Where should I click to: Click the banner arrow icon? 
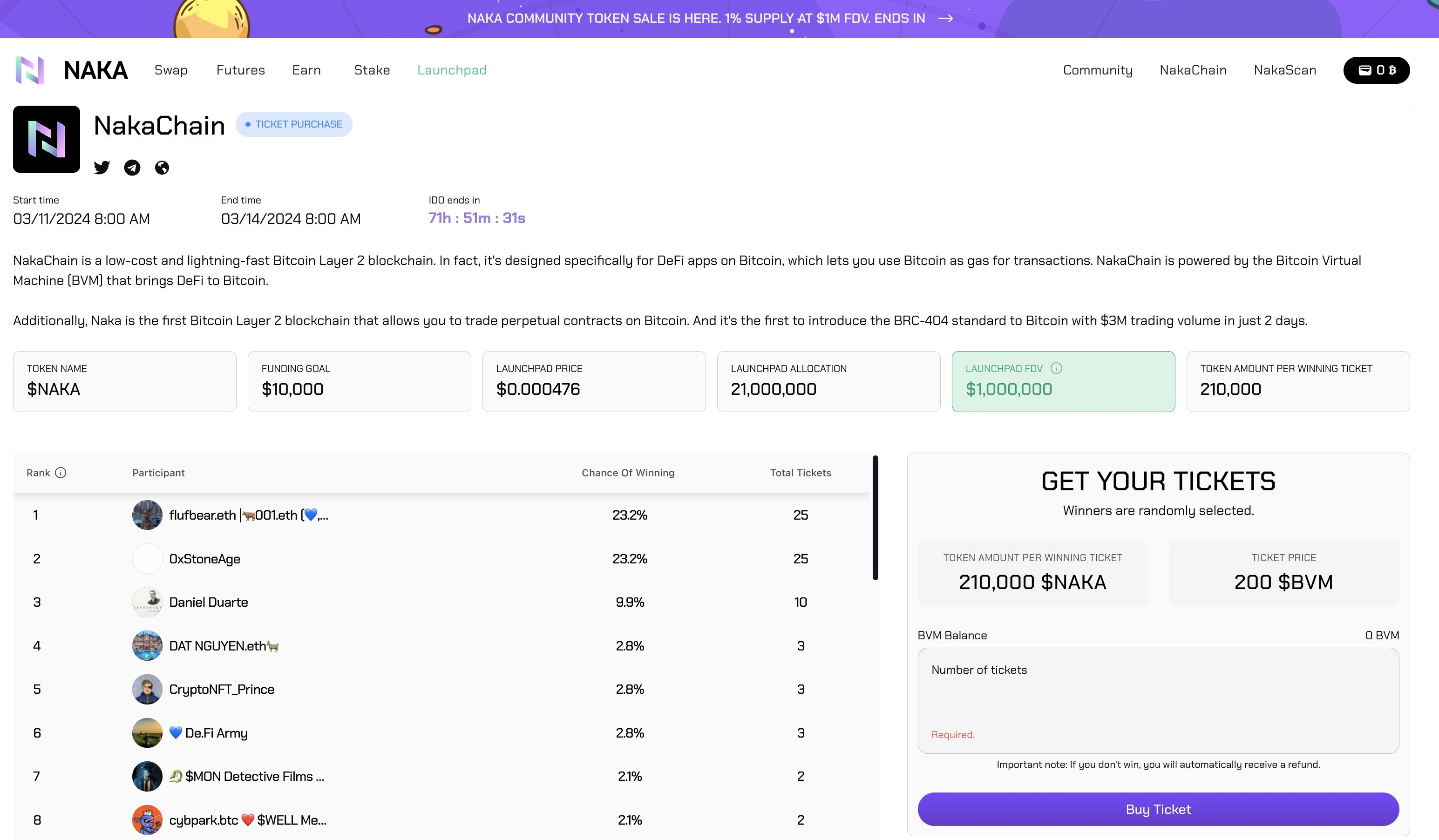coord(946,18)
